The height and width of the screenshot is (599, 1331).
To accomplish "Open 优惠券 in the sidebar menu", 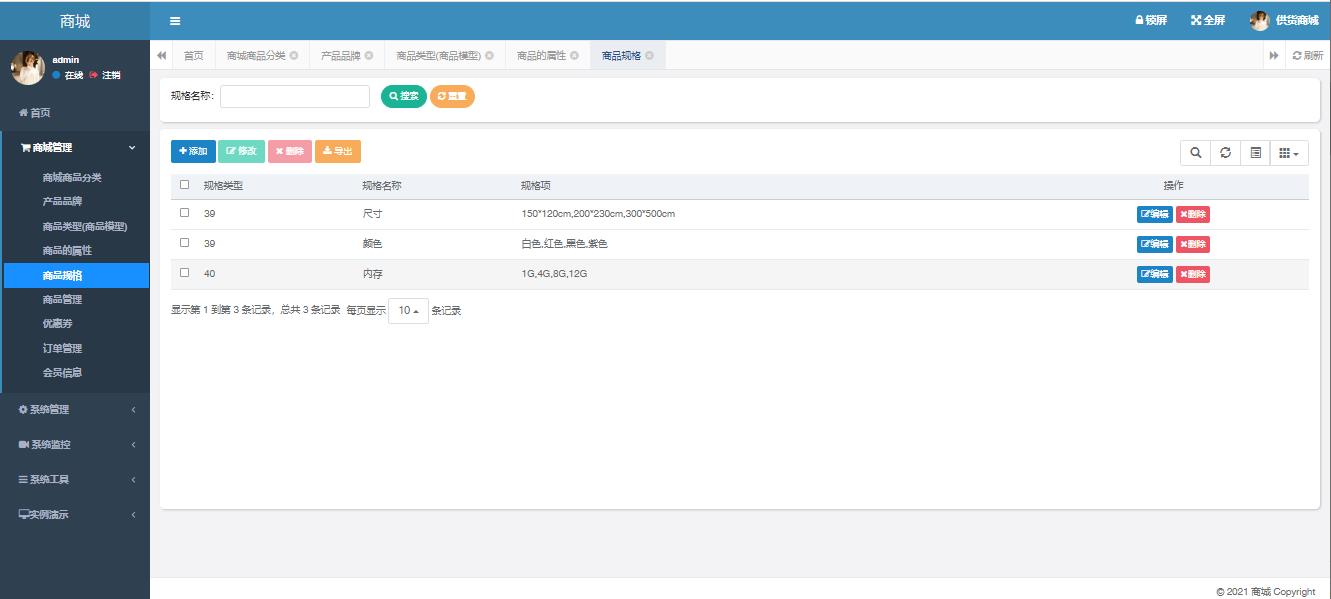I will pyautogui.click(x=58, y=324).
